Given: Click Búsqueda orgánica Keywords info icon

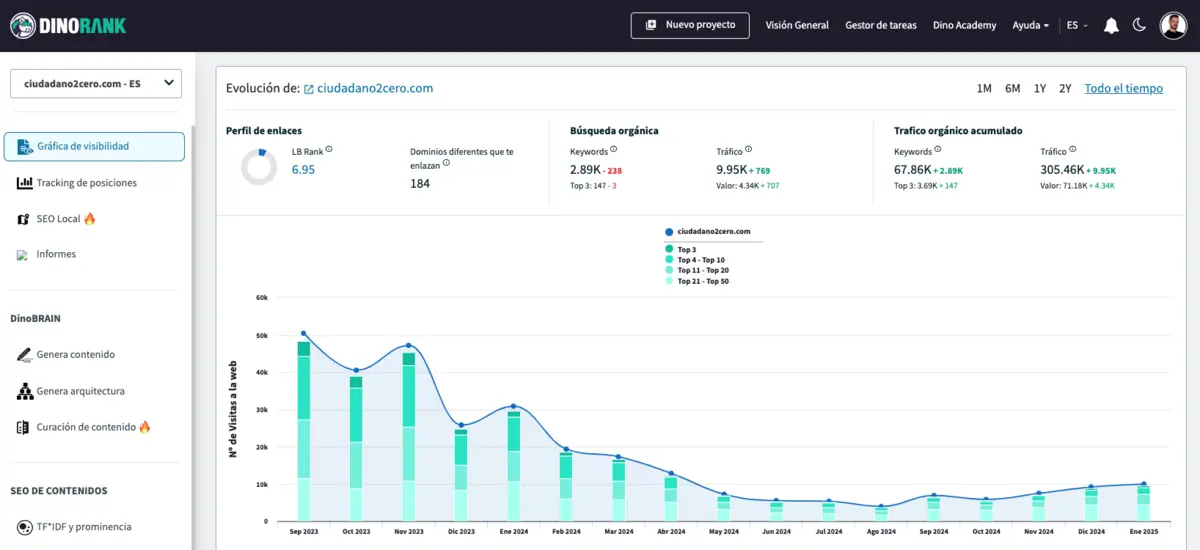Looking at the screenshot, I should click(x=613, y=150).
